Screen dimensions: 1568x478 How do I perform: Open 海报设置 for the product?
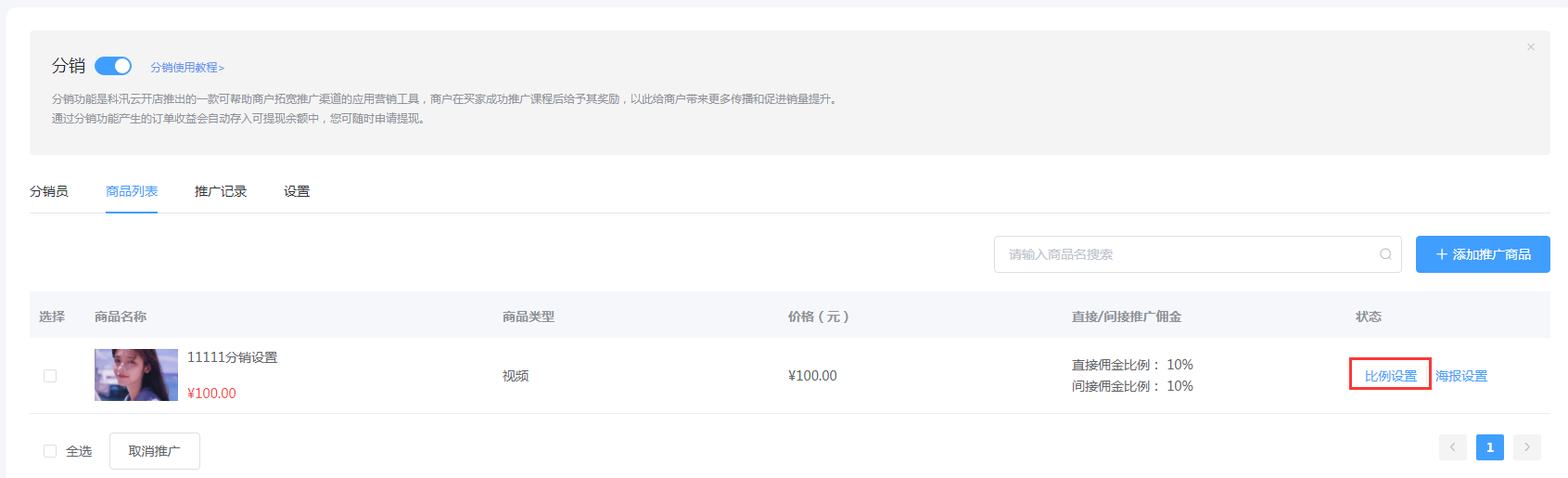pyautogui.click(x=1461, y=376)
